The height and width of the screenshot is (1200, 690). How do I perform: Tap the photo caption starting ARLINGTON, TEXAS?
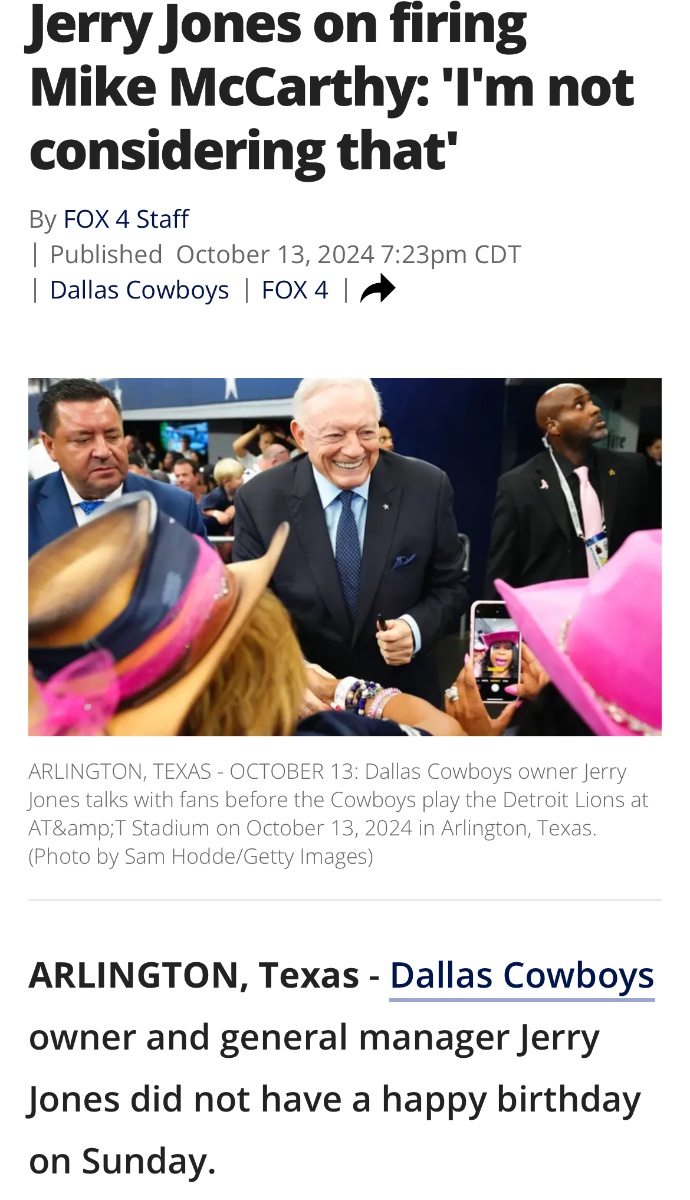click(x=338, y=814)
